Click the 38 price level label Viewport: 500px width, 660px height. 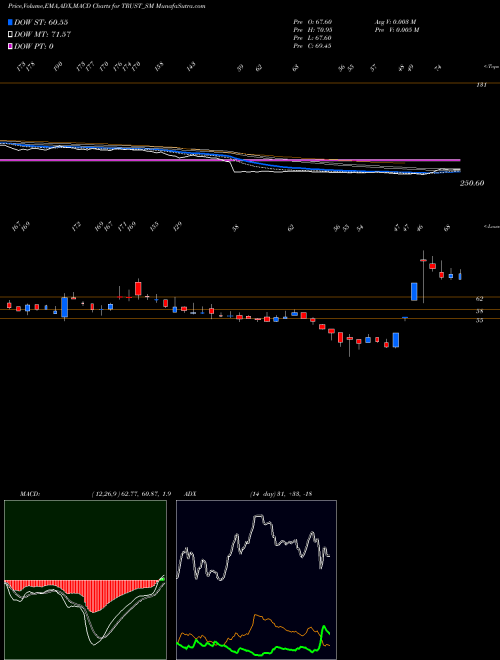tap(479, 311)
